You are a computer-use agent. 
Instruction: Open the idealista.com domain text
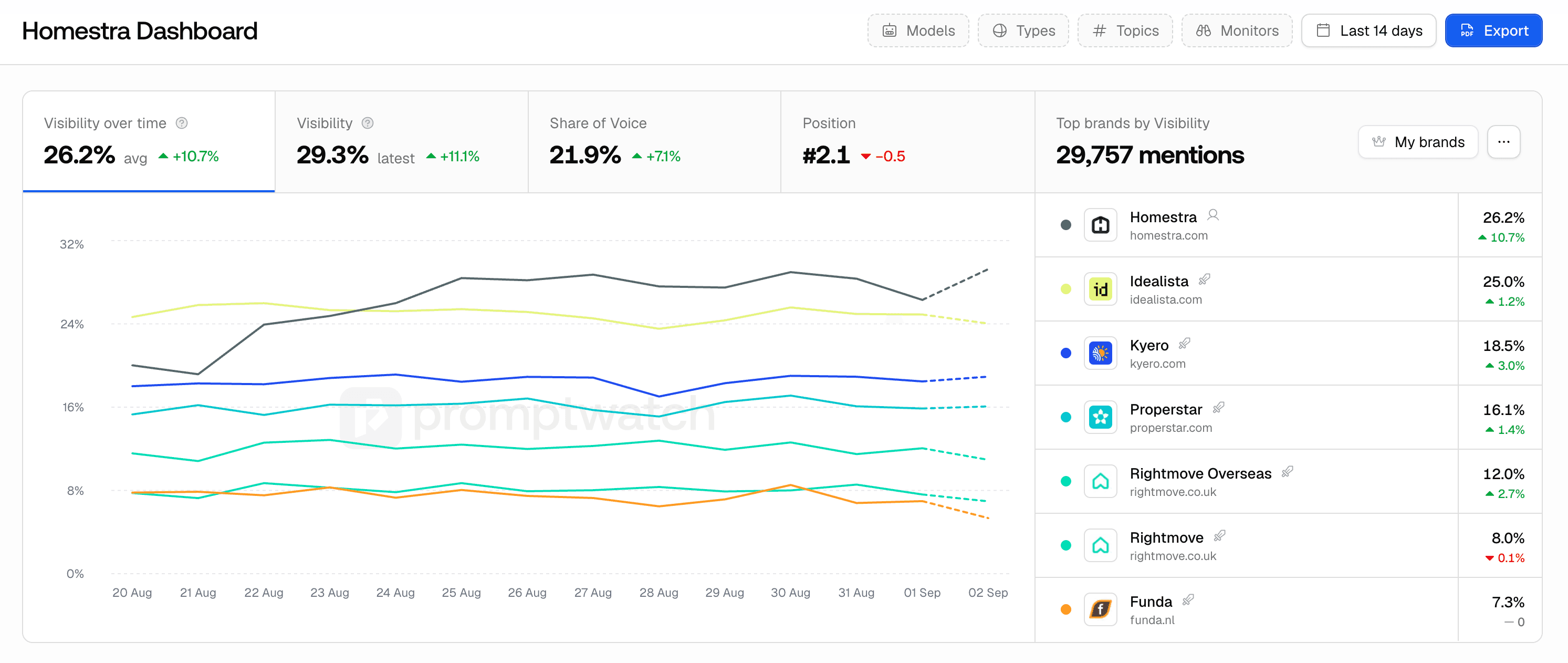click(1166, 299)
